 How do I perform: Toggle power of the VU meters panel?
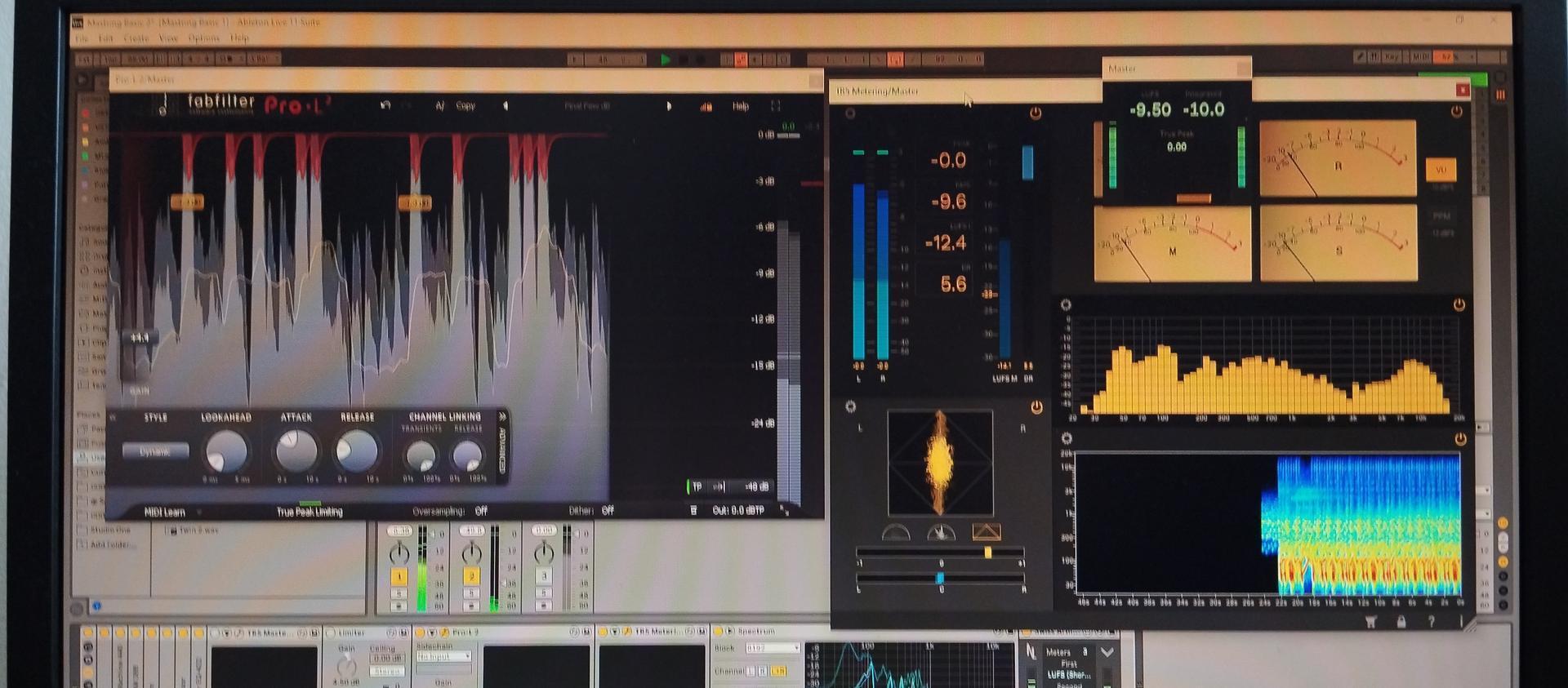pos(1456,111)
